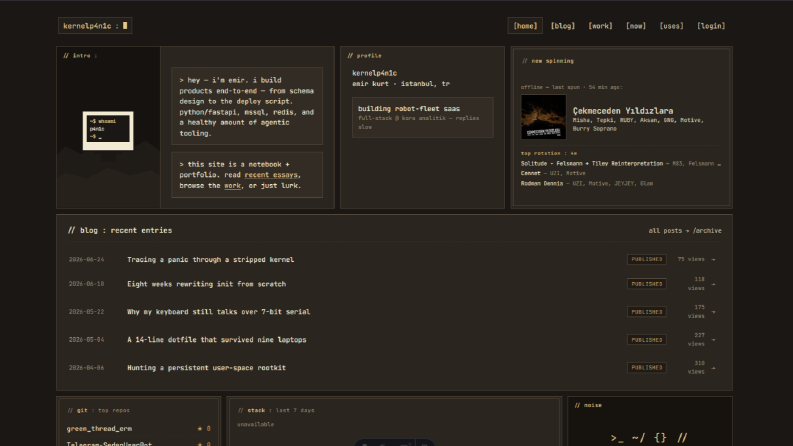Image resolution: width=793 pixels, height=446 pixels.
Task: Open the 'Rodman Dennis' track
Action: (x=542, y=184)
